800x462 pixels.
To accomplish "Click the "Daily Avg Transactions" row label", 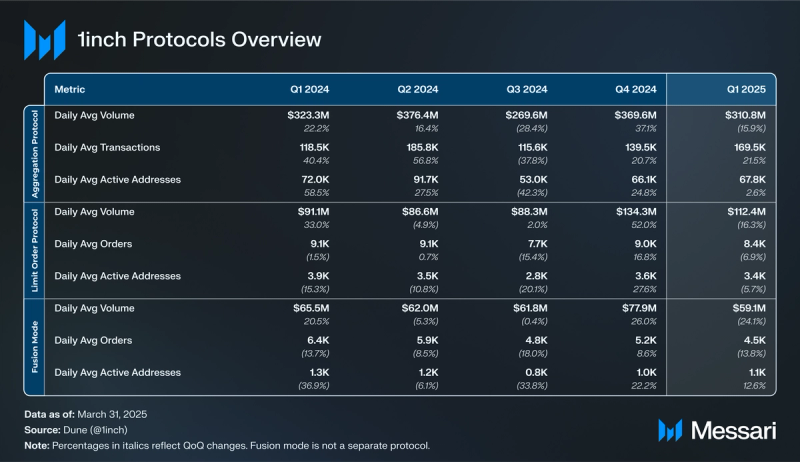I will pyautogui.click(x=107, y=147).
